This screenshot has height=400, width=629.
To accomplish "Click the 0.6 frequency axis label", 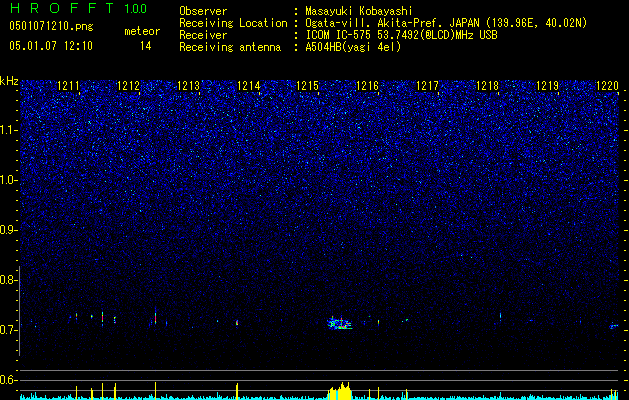I will pyautogui.click(x=8, y=380).
